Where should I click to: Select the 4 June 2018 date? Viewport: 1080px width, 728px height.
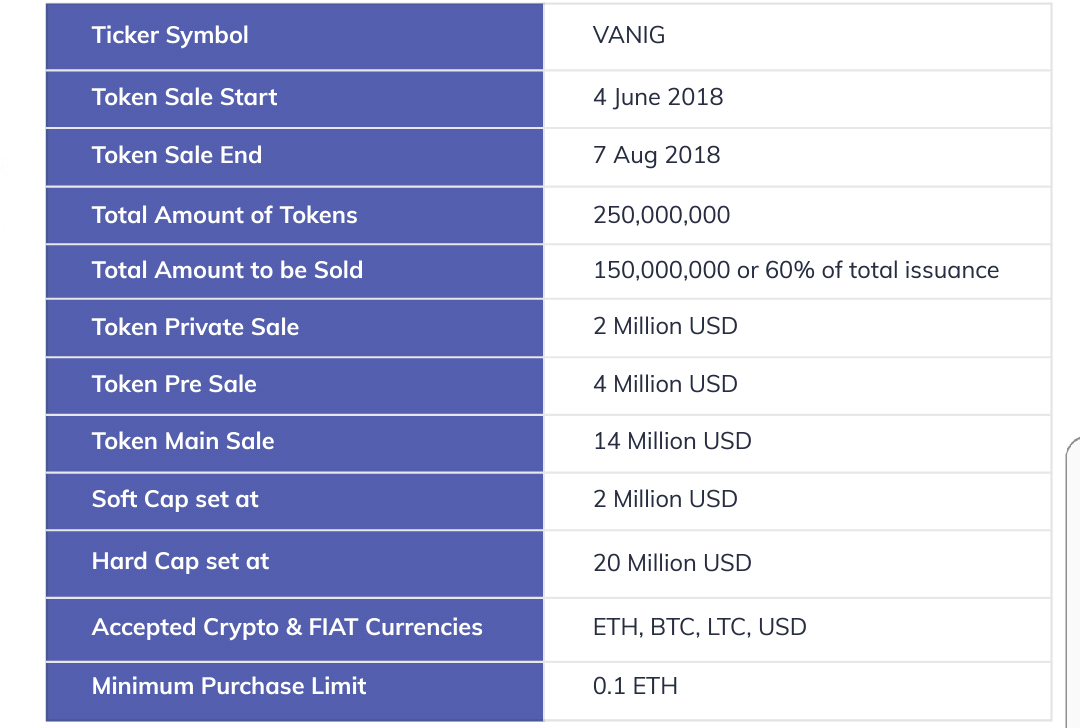[x=658, y=98]
